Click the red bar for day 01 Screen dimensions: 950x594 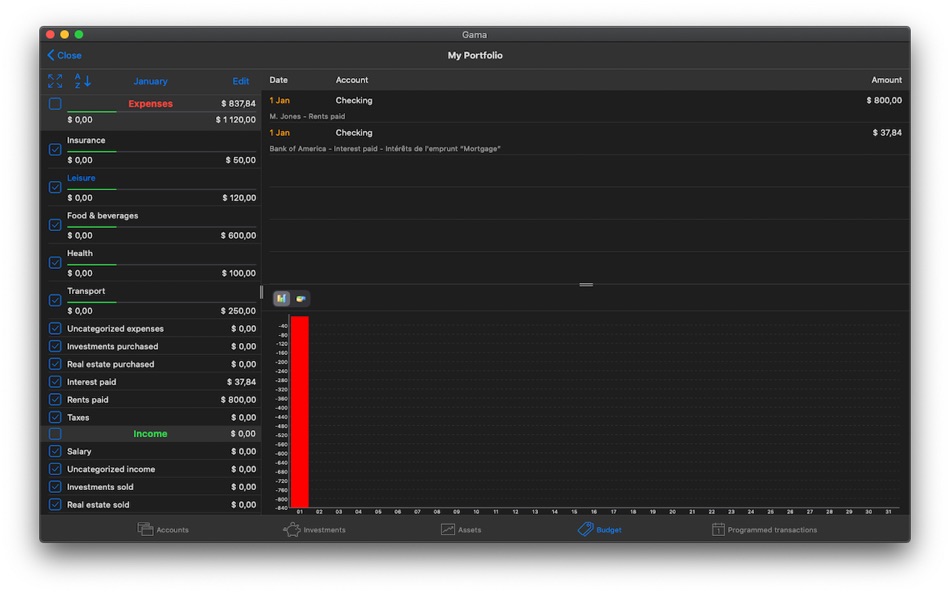click(300, 412)
